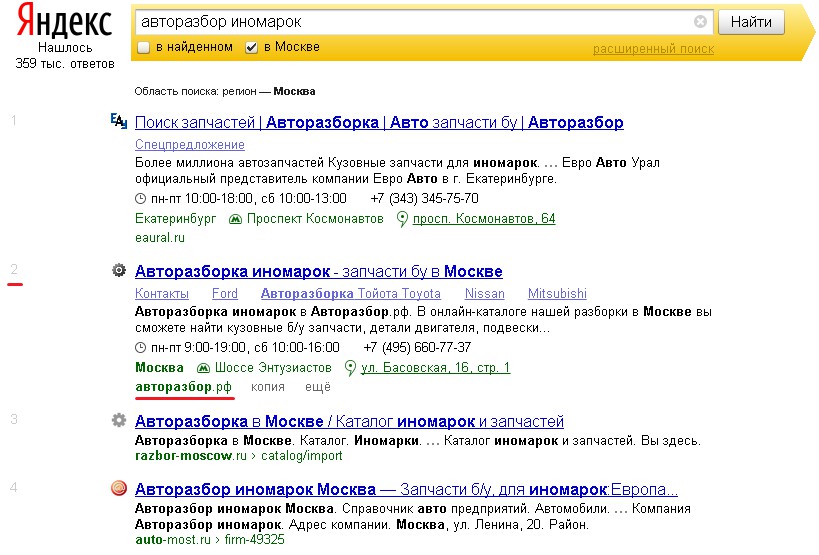Screen dimensions: 819x555
Task: Click the авторазбор.рф domain link
Action: (183, 387)
